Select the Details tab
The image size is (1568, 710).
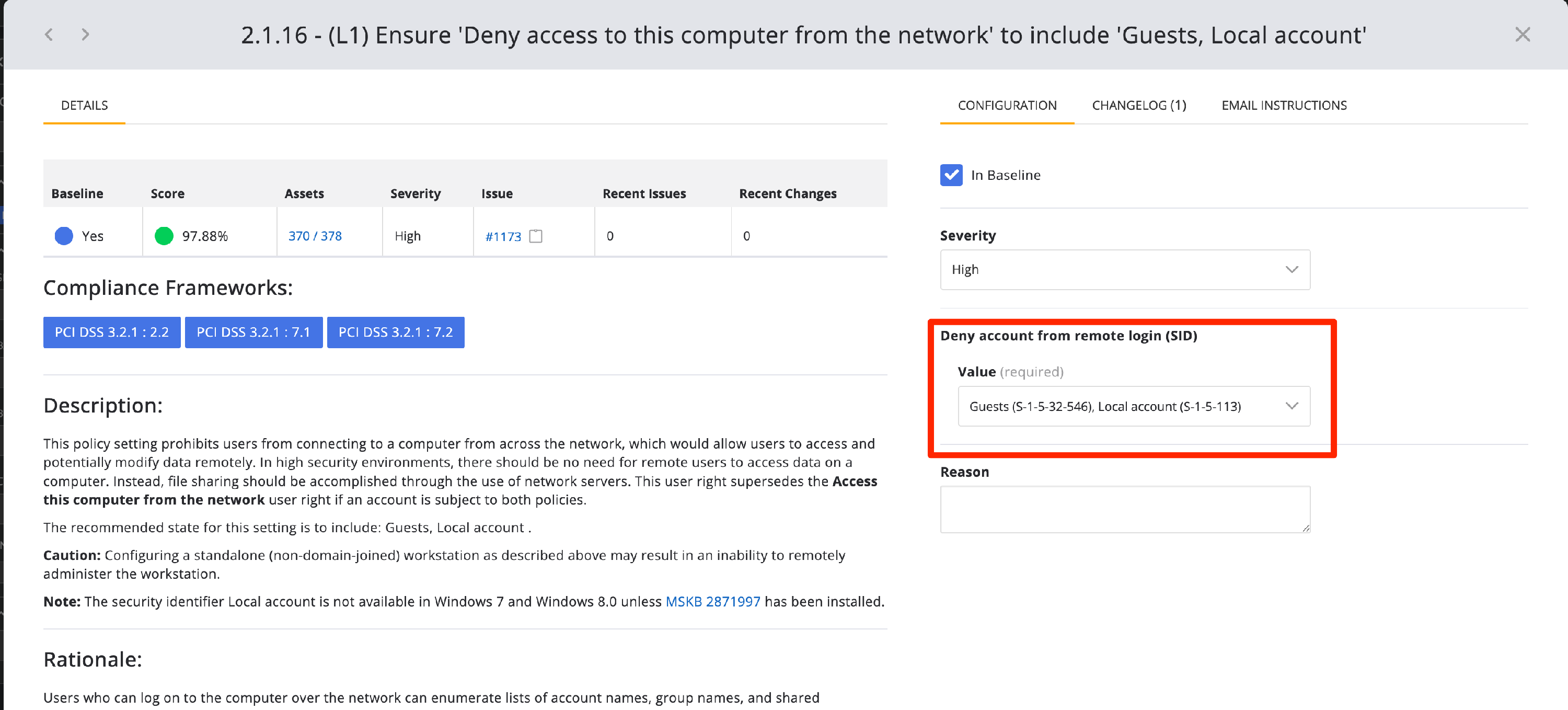tap(84, 105)
